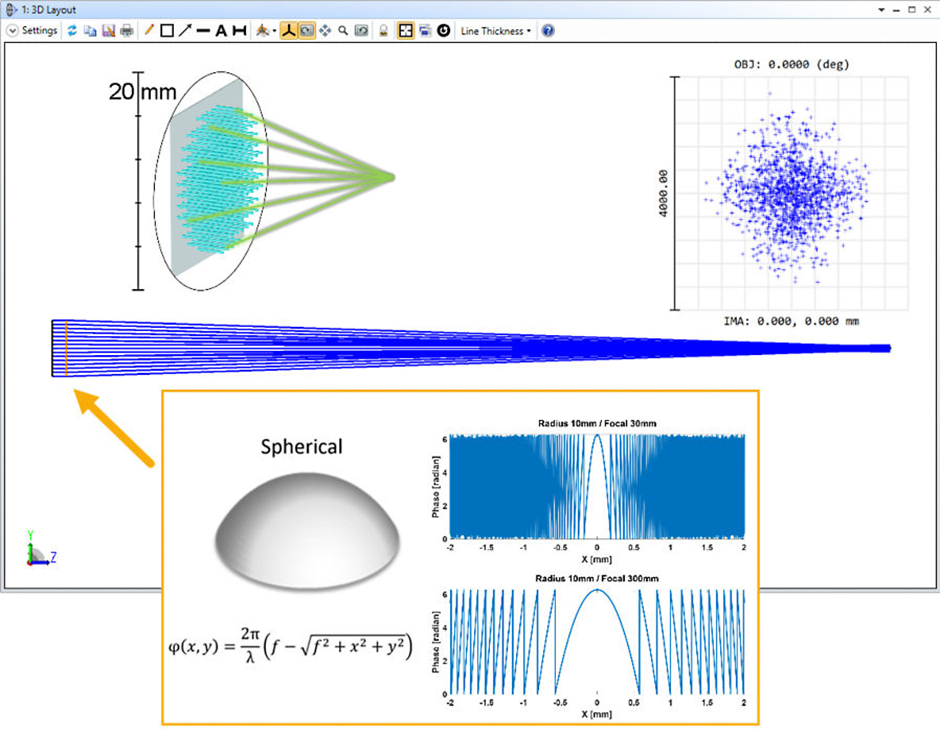
Task: Click the clone window icon
Action: 425,31
